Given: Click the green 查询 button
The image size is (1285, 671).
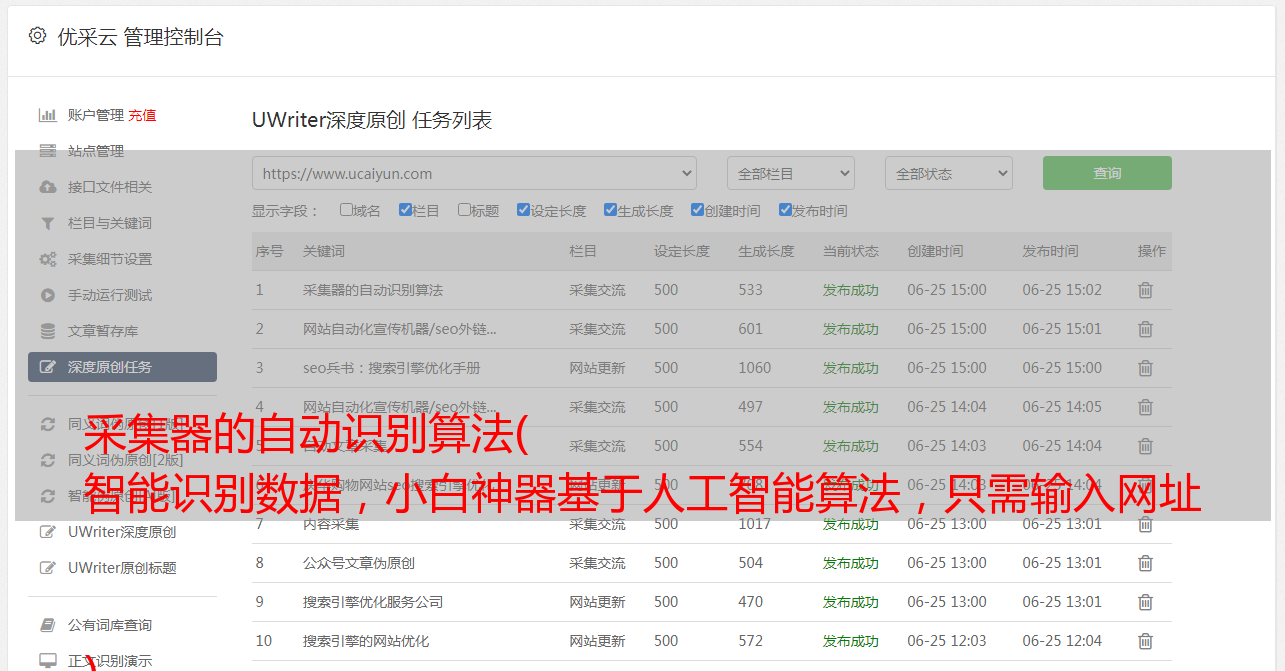Looking at the screenshot, I should [x=1107, y=173].
